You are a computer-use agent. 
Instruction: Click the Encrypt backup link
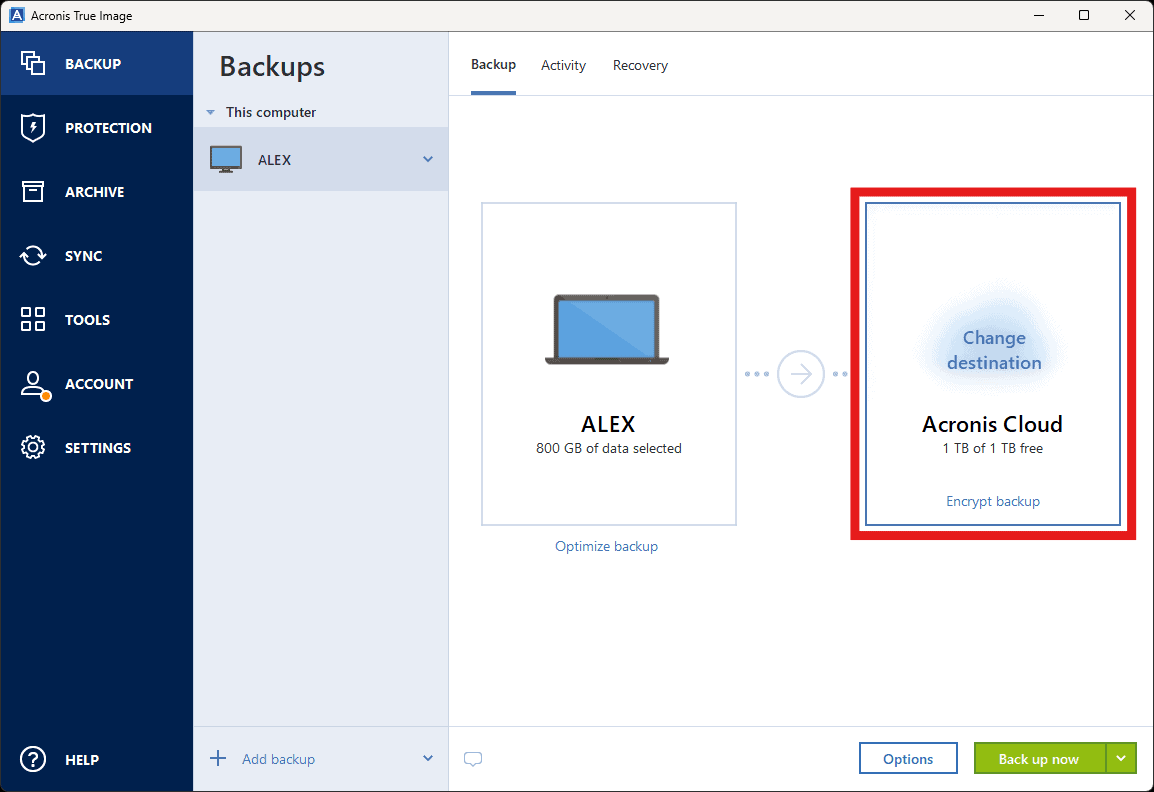[x=993, y=501]
